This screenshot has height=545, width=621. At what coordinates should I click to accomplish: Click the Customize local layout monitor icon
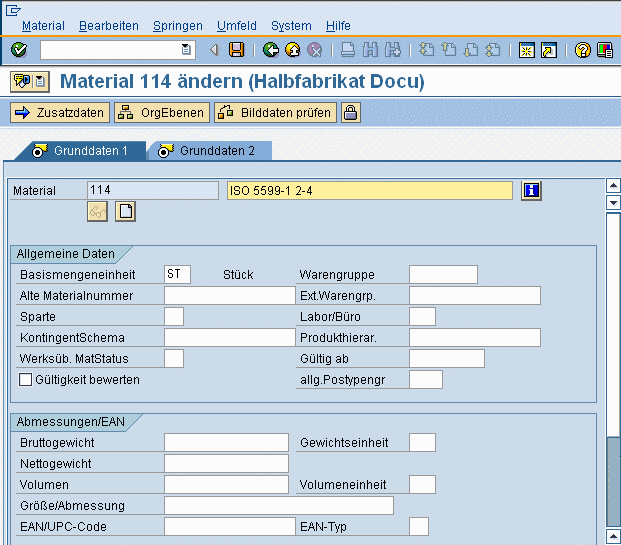605,50
